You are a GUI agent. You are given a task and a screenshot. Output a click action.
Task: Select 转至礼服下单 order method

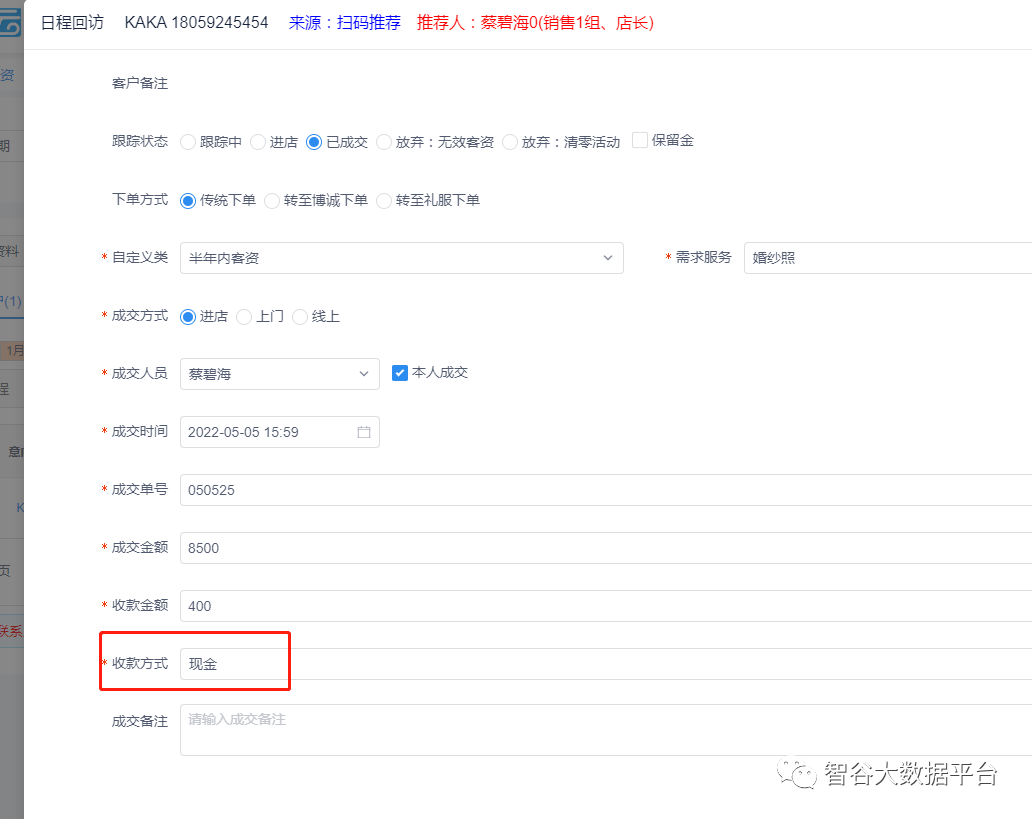coord(384,200)
